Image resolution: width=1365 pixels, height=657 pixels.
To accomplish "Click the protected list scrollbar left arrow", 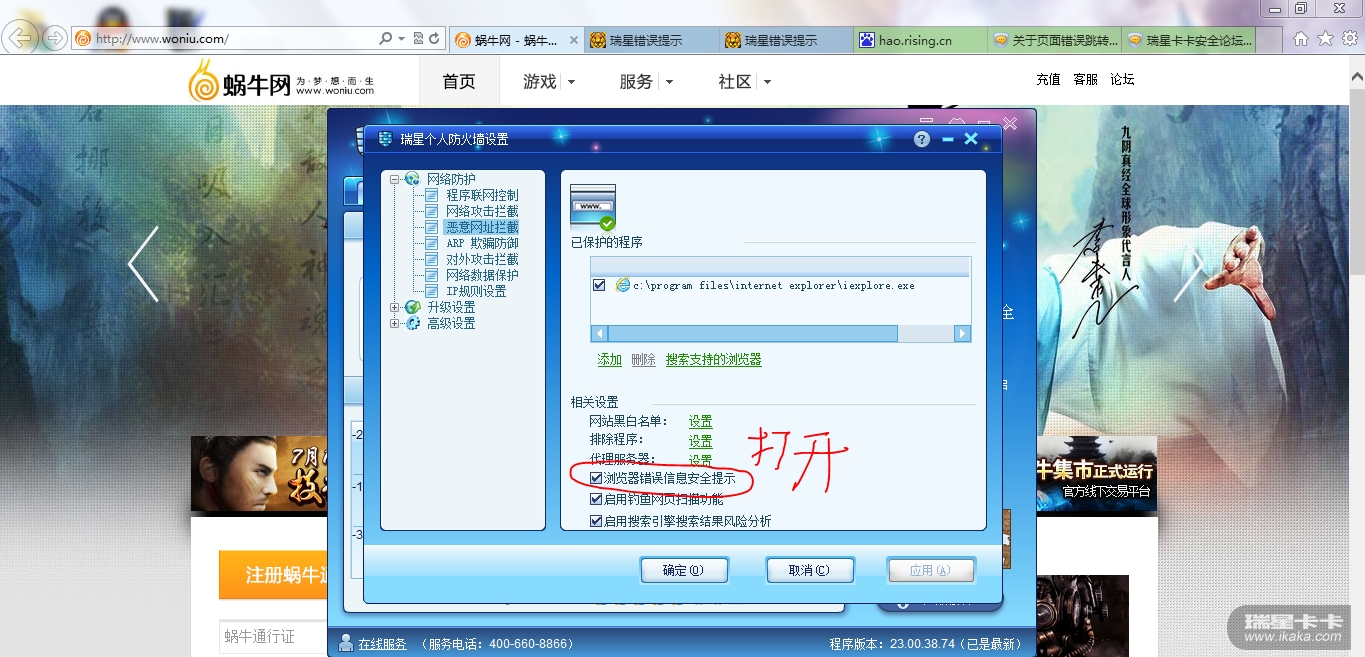I will coord(599,334).
